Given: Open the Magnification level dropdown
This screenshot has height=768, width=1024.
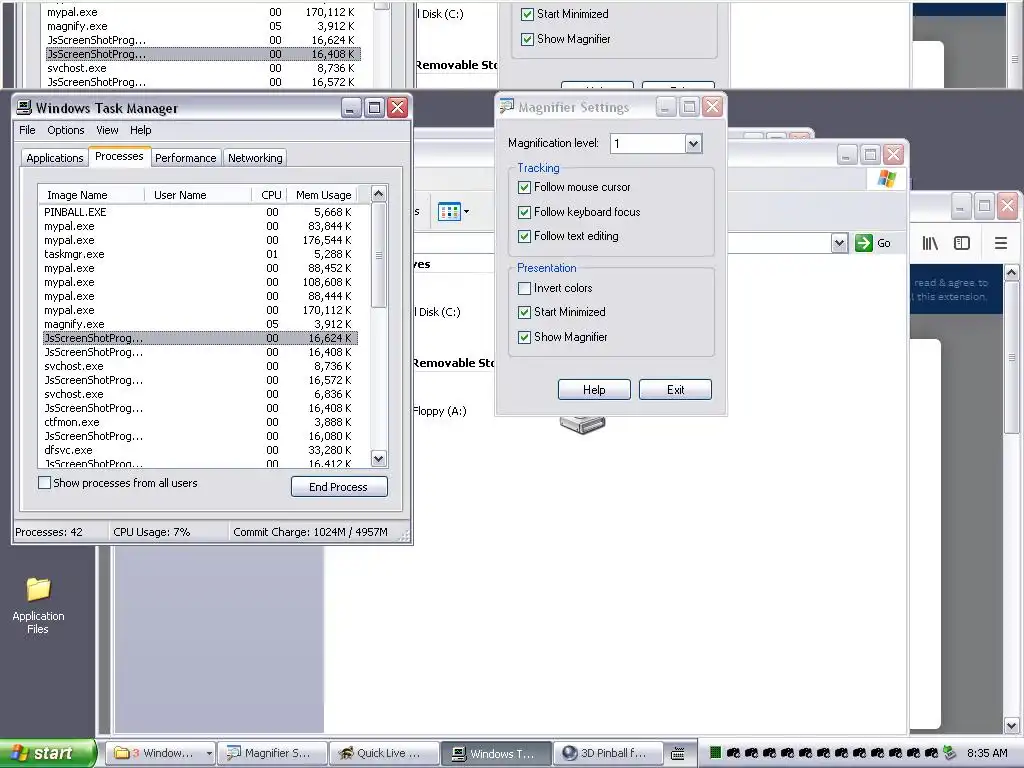Looking at the screenshot, I should [x=693, y=144].
